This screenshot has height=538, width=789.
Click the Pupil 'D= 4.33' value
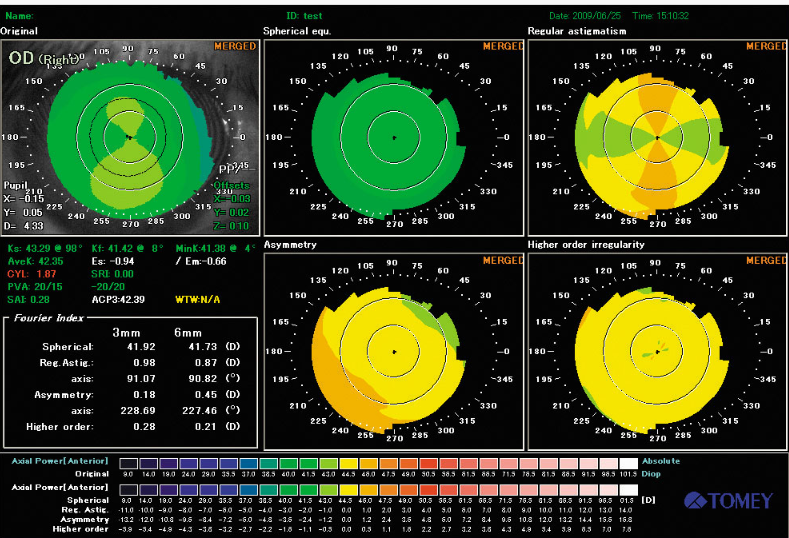(x=24, y=226)
